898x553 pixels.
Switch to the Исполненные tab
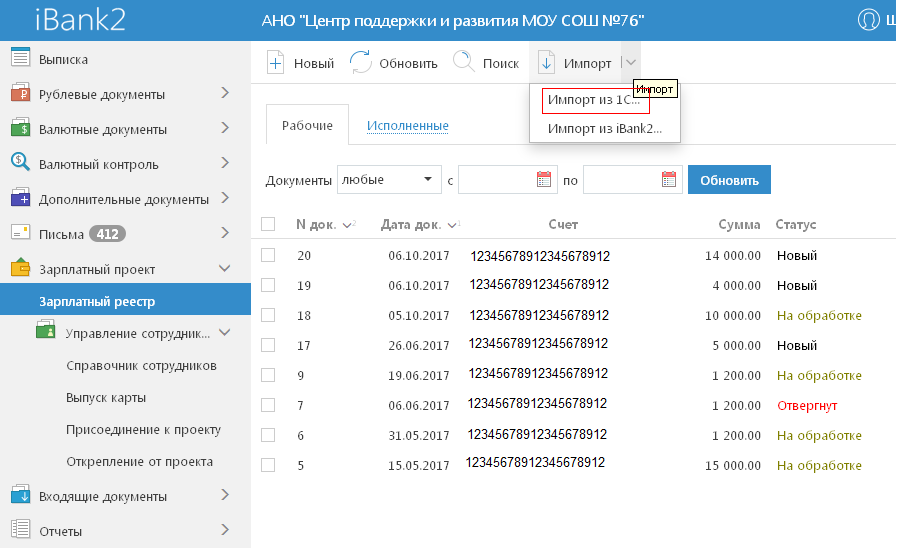tap(407, 126)
